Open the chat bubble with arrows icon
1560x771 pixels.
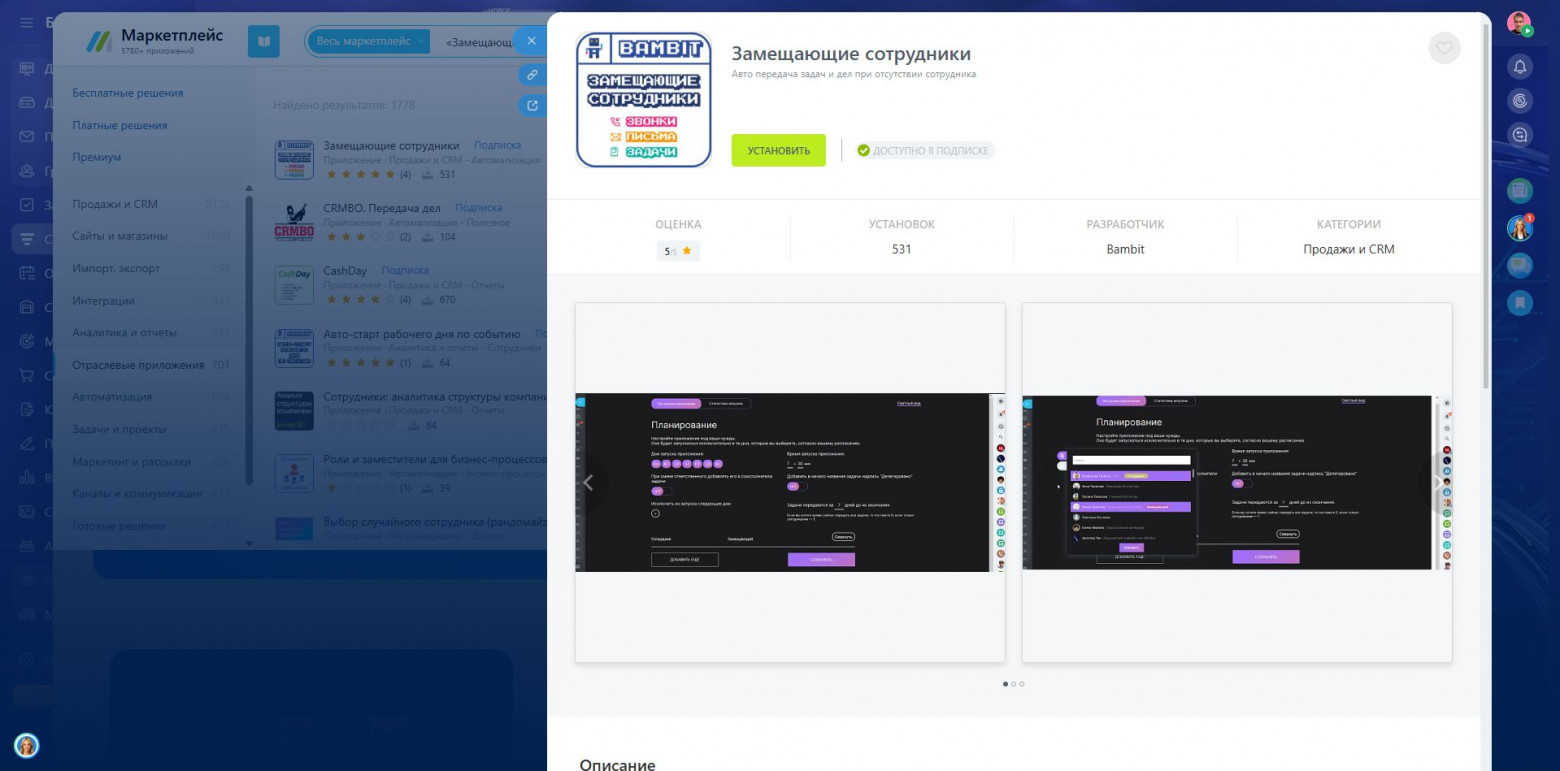click(1520, 134)
